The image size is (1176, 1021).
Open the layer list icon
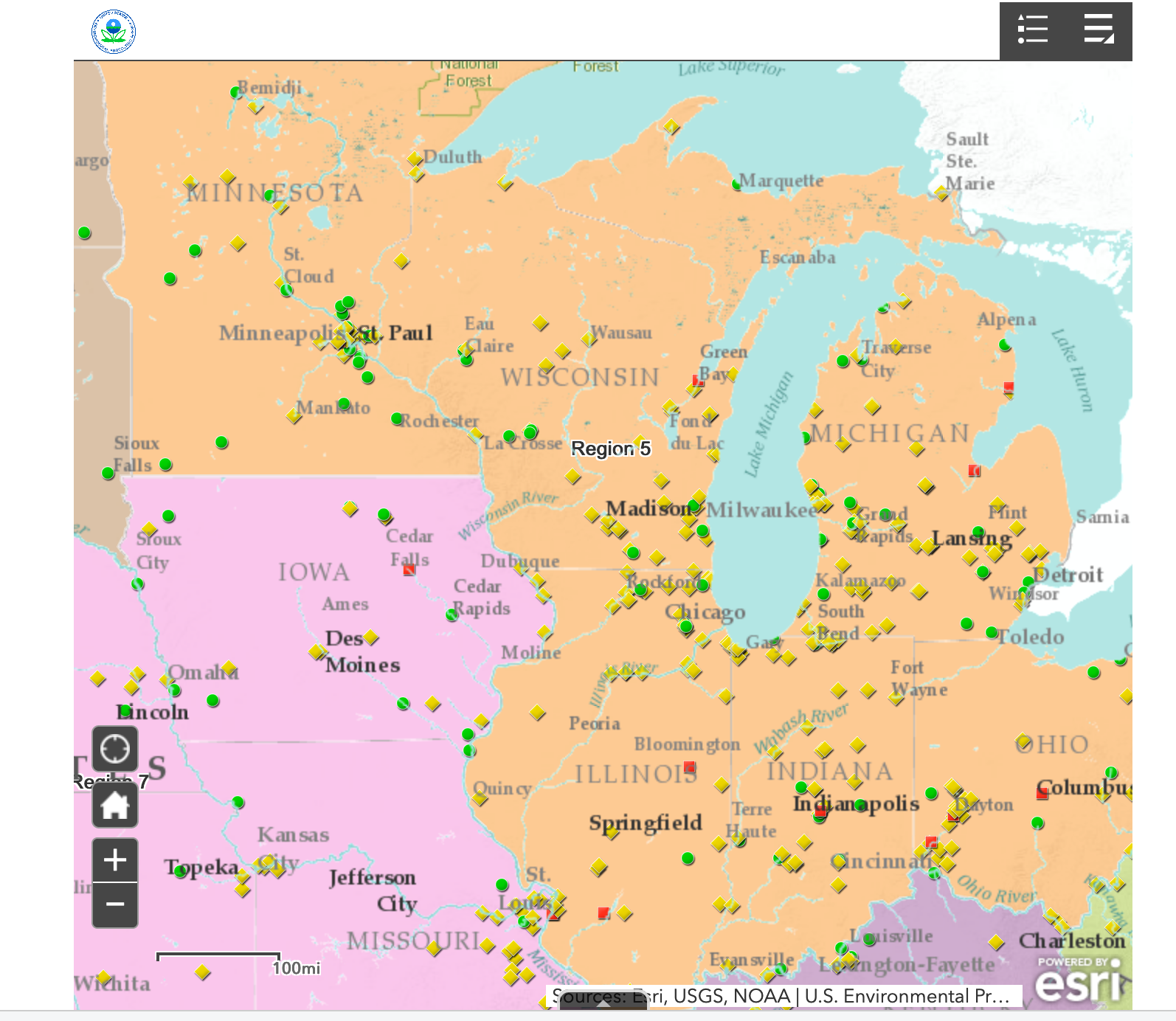[x=1099, y=30]
